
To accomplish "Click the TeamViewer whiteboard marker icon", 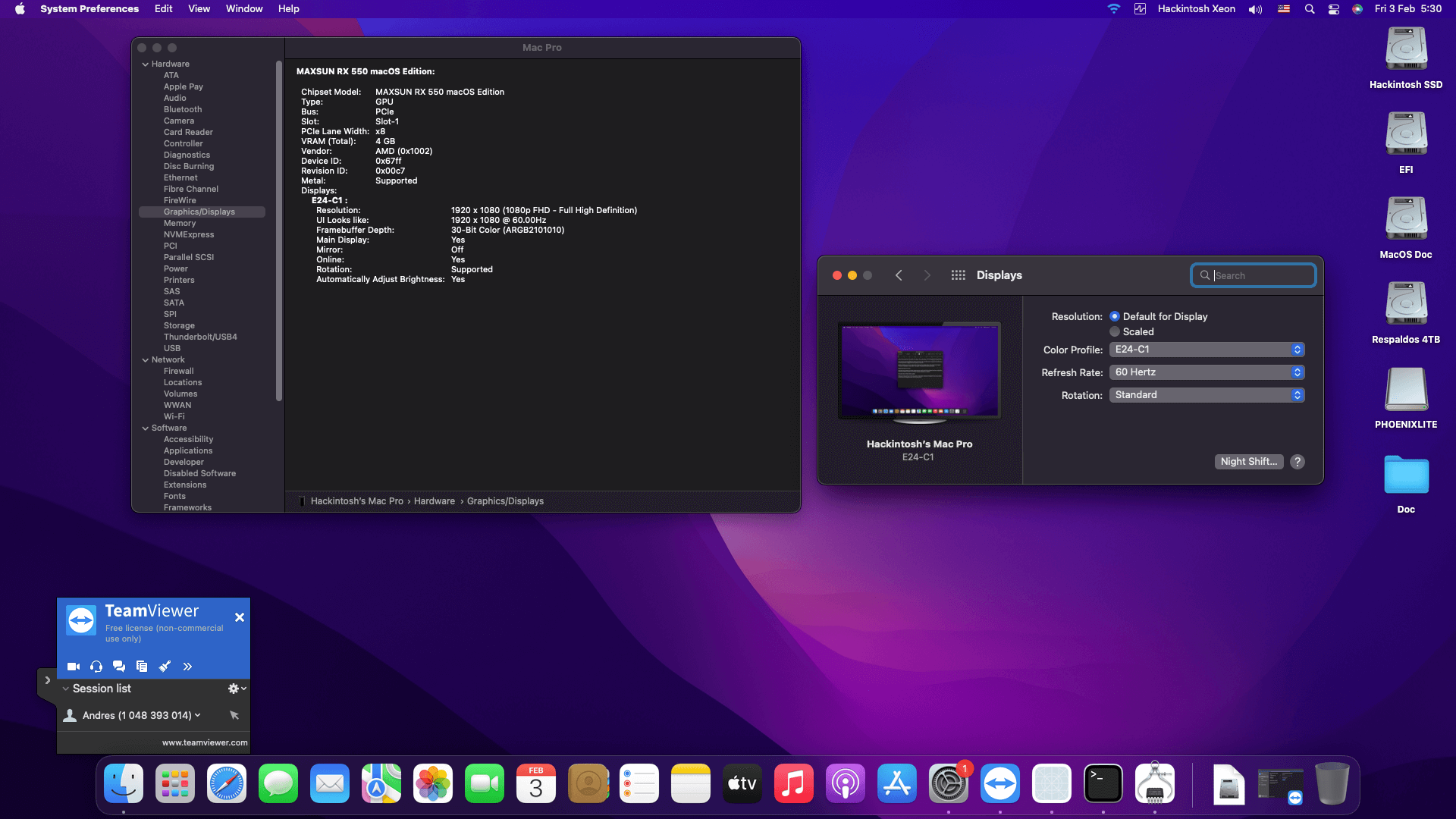I will [165, 667].
